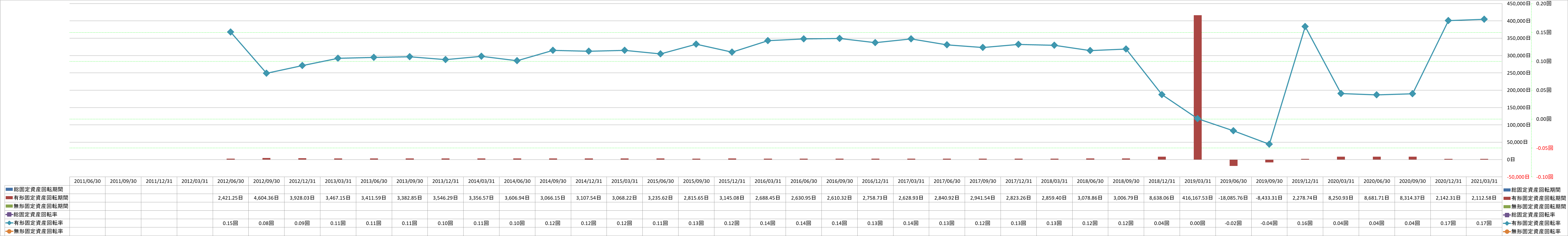Click the 2,815.65日 cell
Screen dimensions: 1568x236
[696, 198]
